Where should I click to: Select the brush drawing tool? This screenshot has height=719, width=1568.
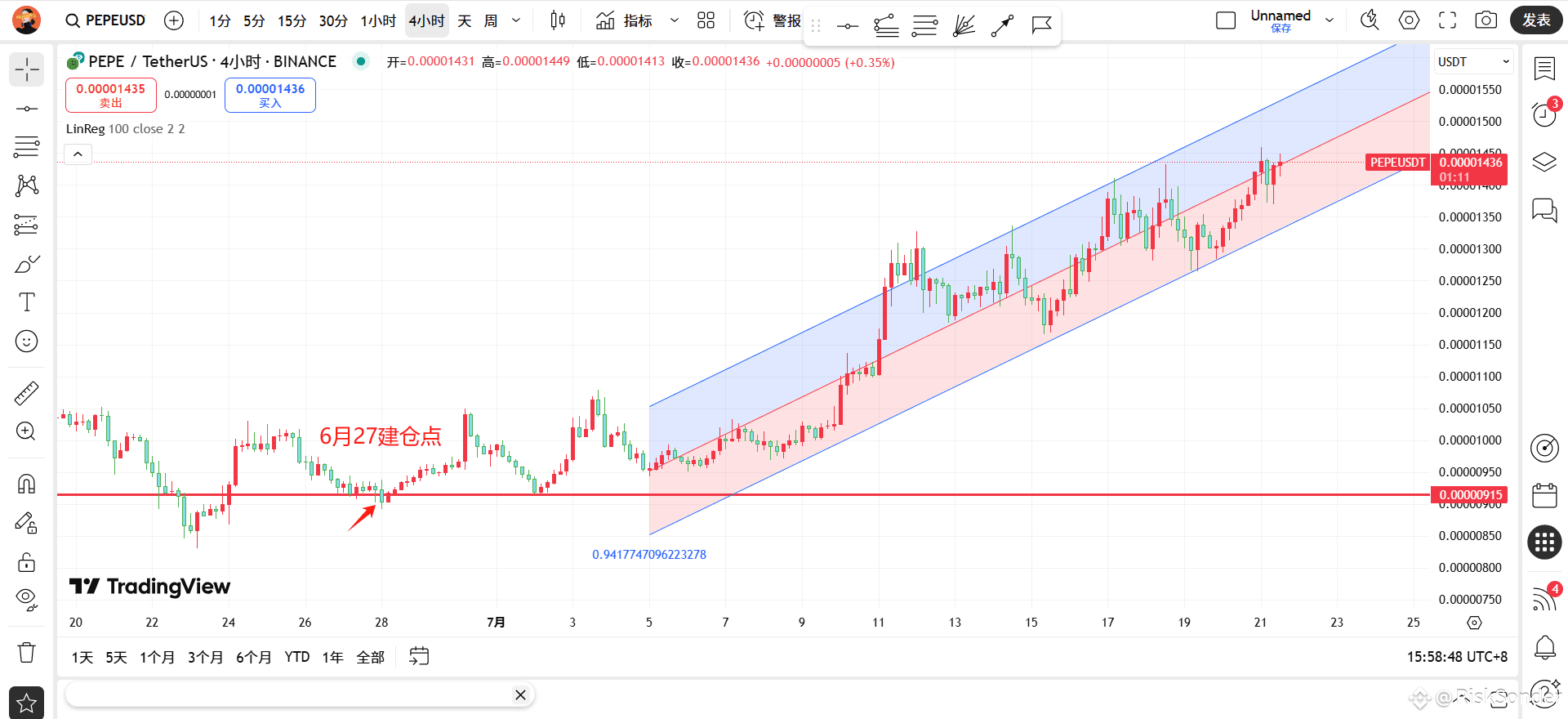pos(27,263)
